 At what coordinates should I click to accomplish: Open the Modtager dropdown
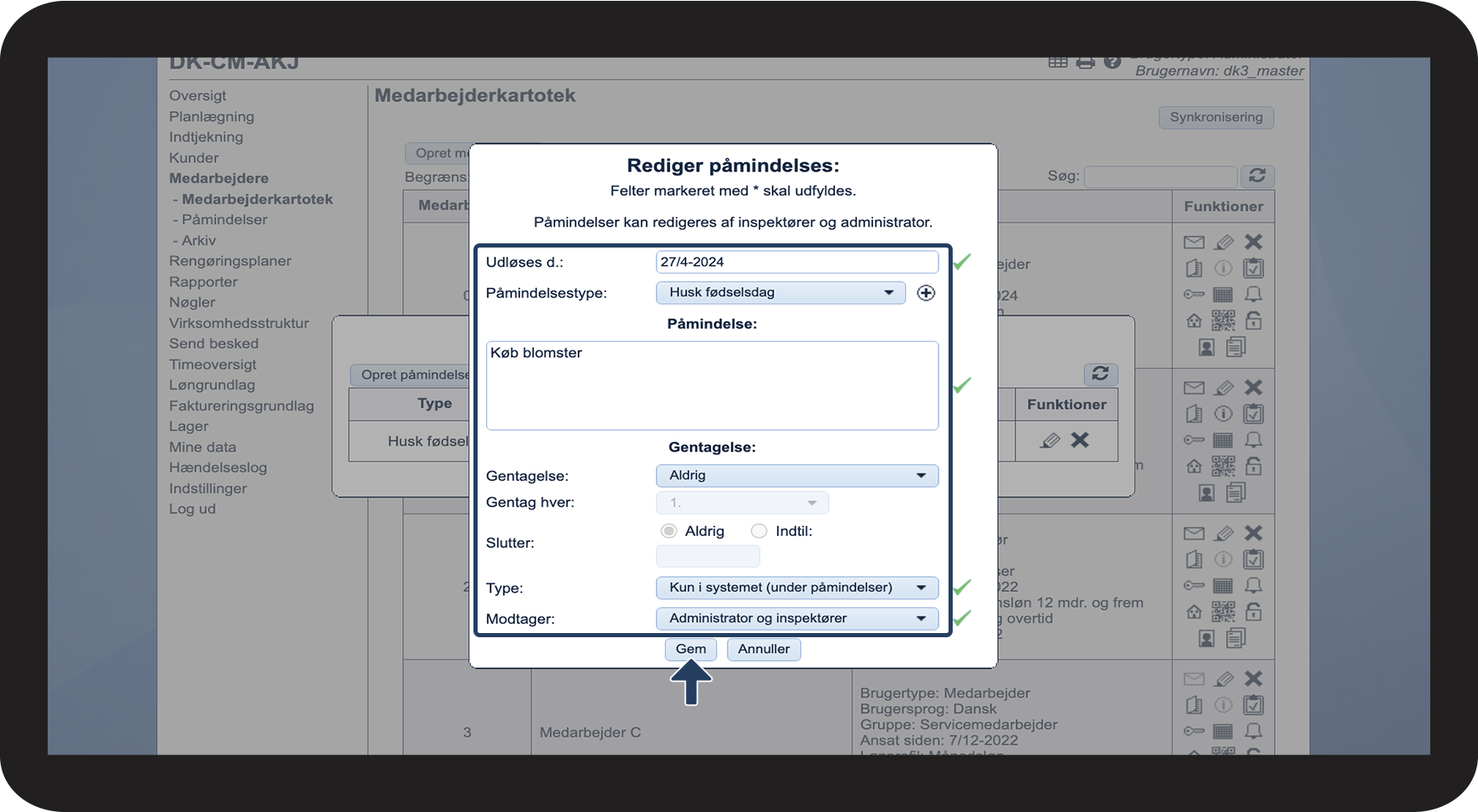coord(796,619)
